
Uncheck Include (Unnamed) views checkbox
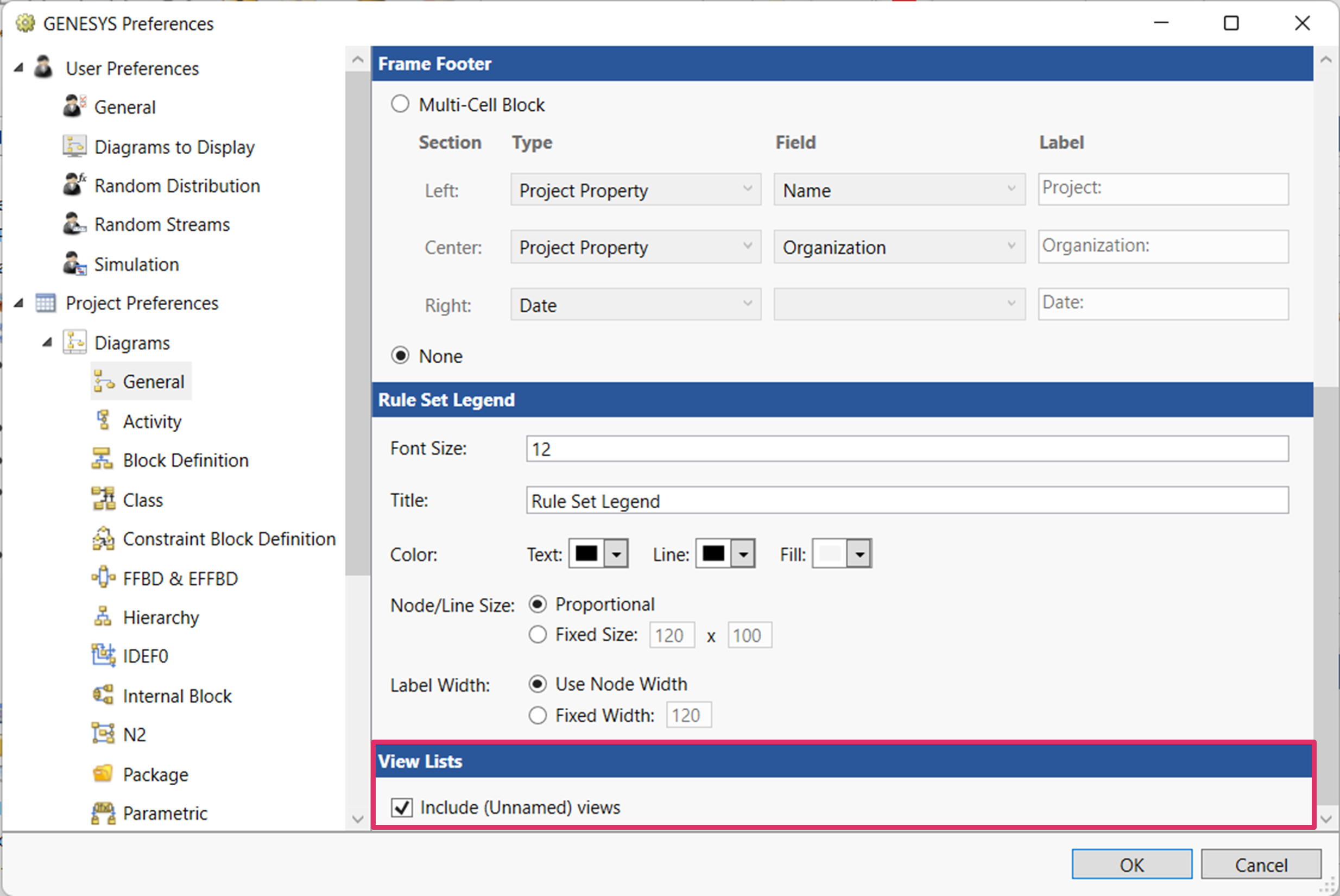pyautogui.click(x=402, y=807)
